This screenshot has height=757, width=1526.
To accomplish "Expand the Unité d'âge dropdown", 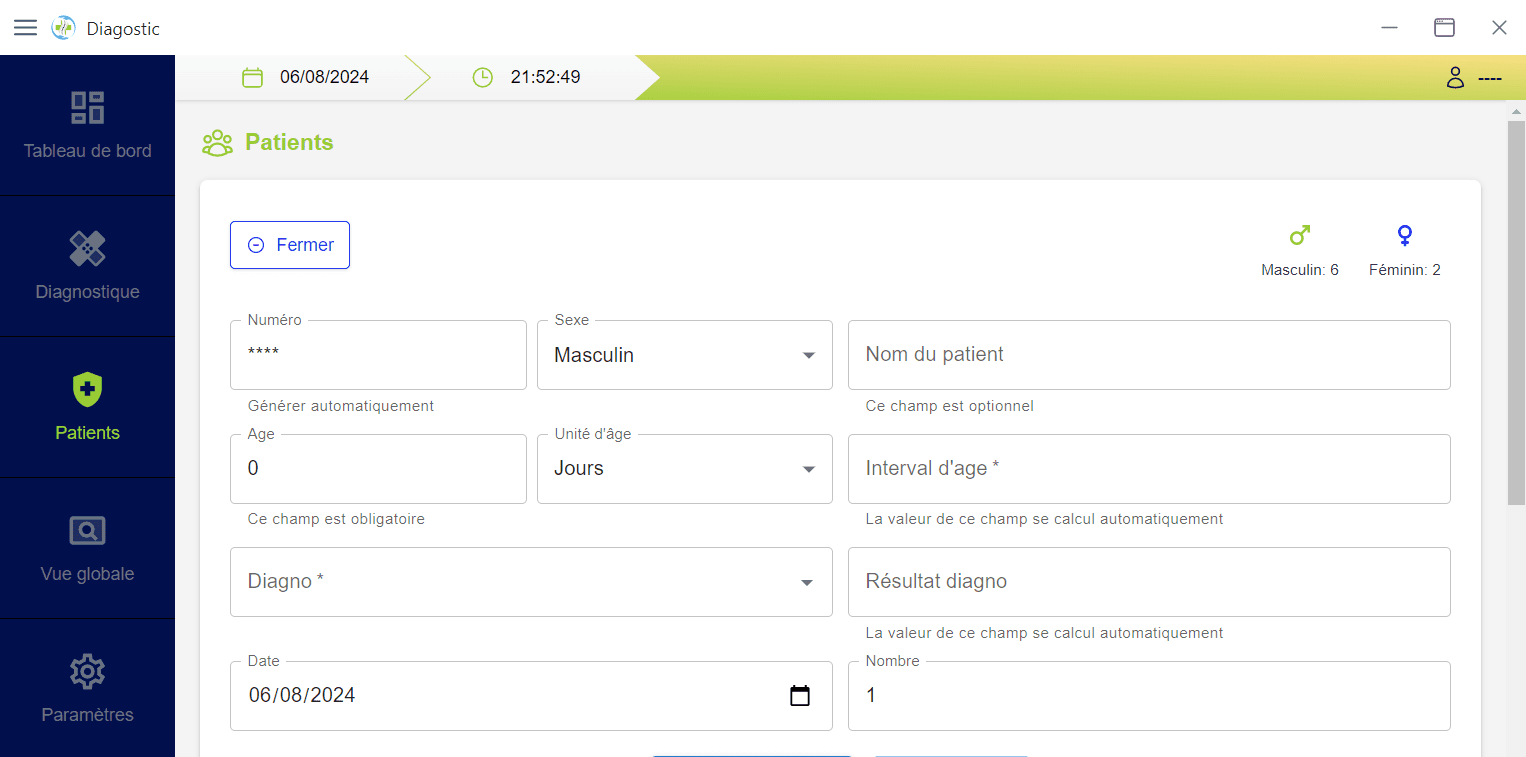I will [685, 469].
